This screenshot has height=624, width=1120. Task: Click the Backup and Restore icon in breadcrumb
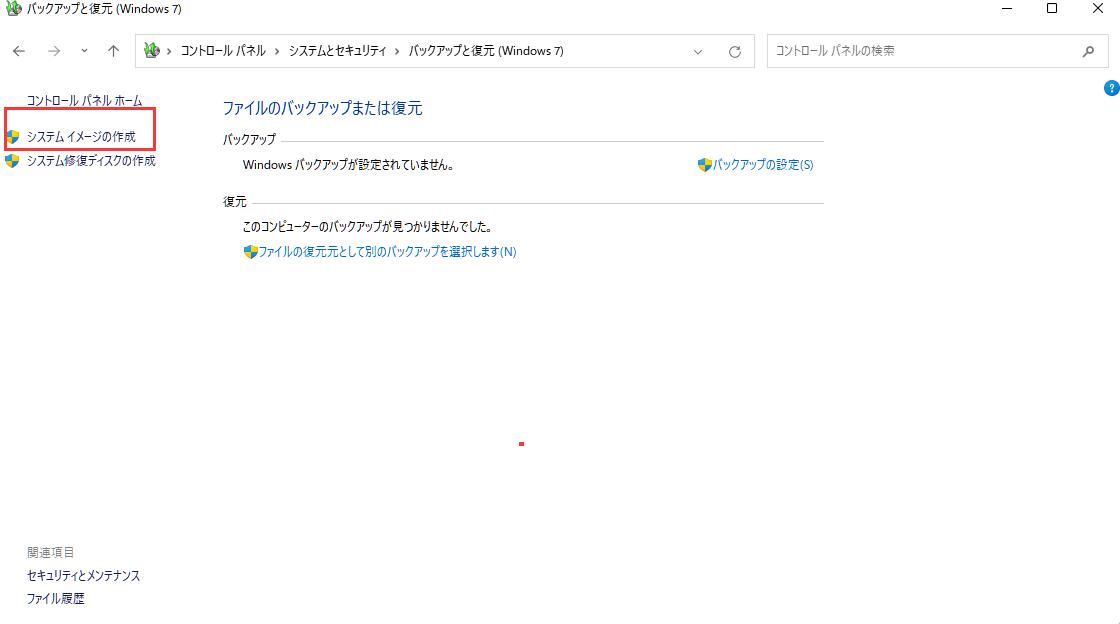pos(150,50)
